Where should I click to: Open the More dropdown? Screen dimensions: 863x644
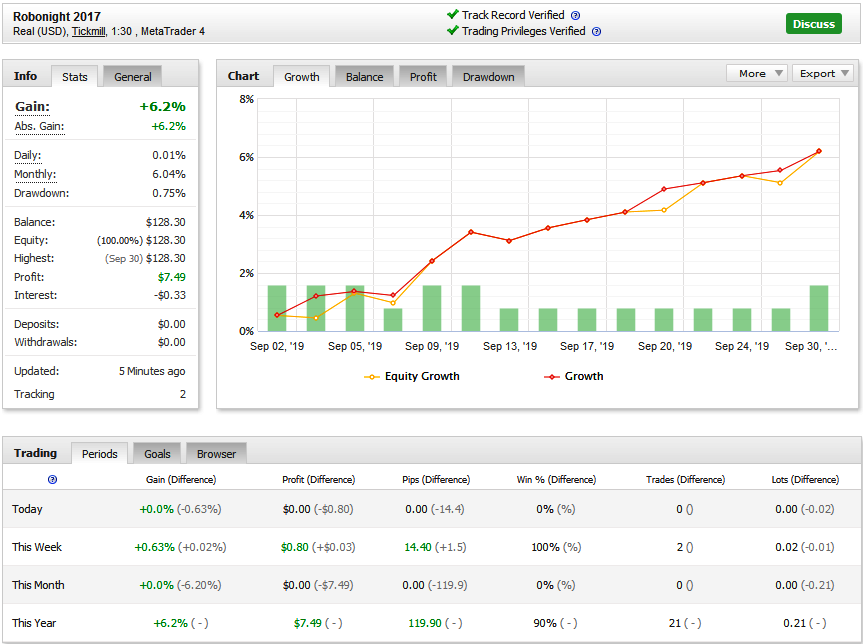tap(757, 73)
